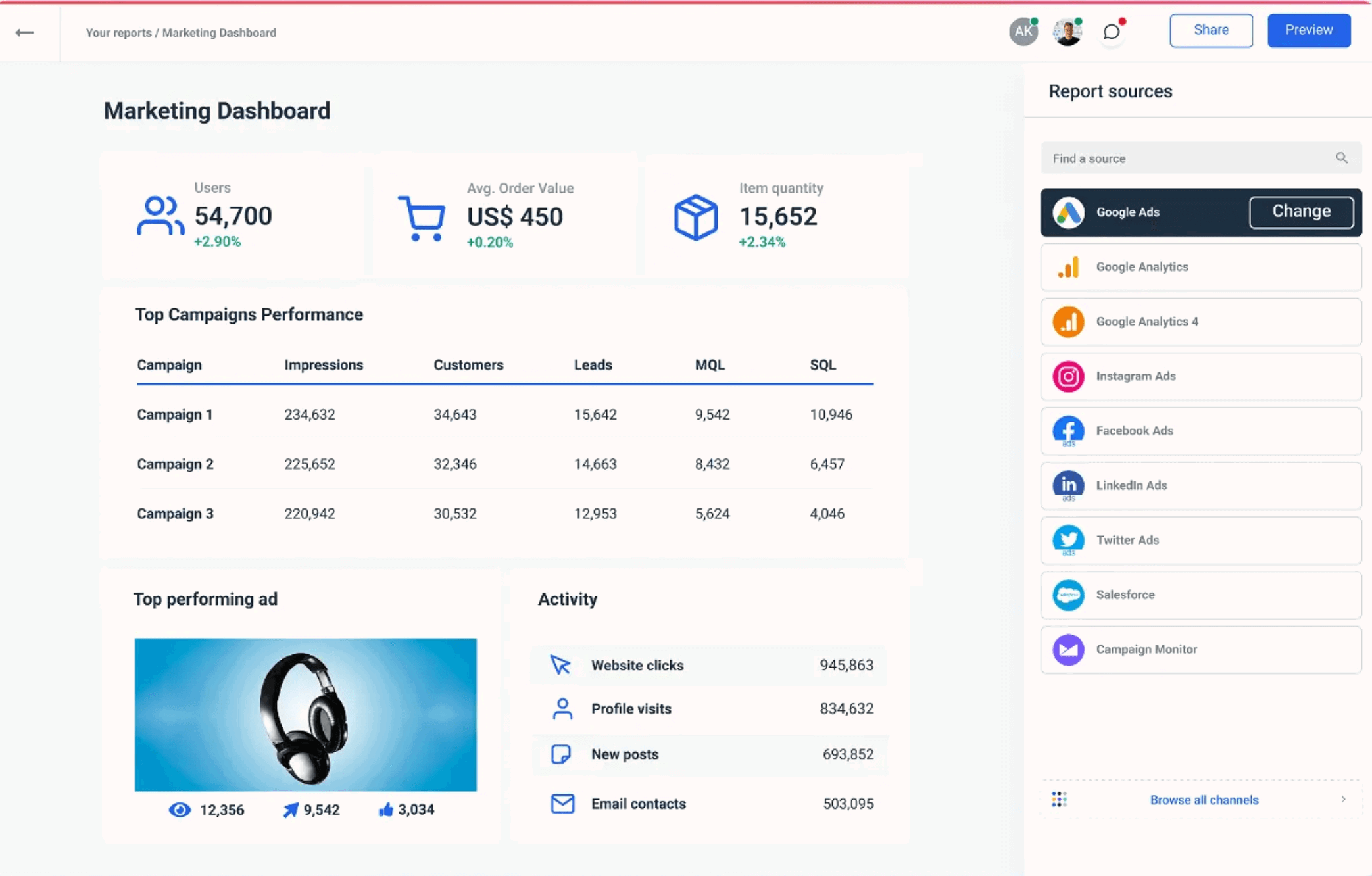This screenshot has width=1372, height=876.
Task: Toggle the eye views icon under the top ad
Action: click(x=179, y=810)
